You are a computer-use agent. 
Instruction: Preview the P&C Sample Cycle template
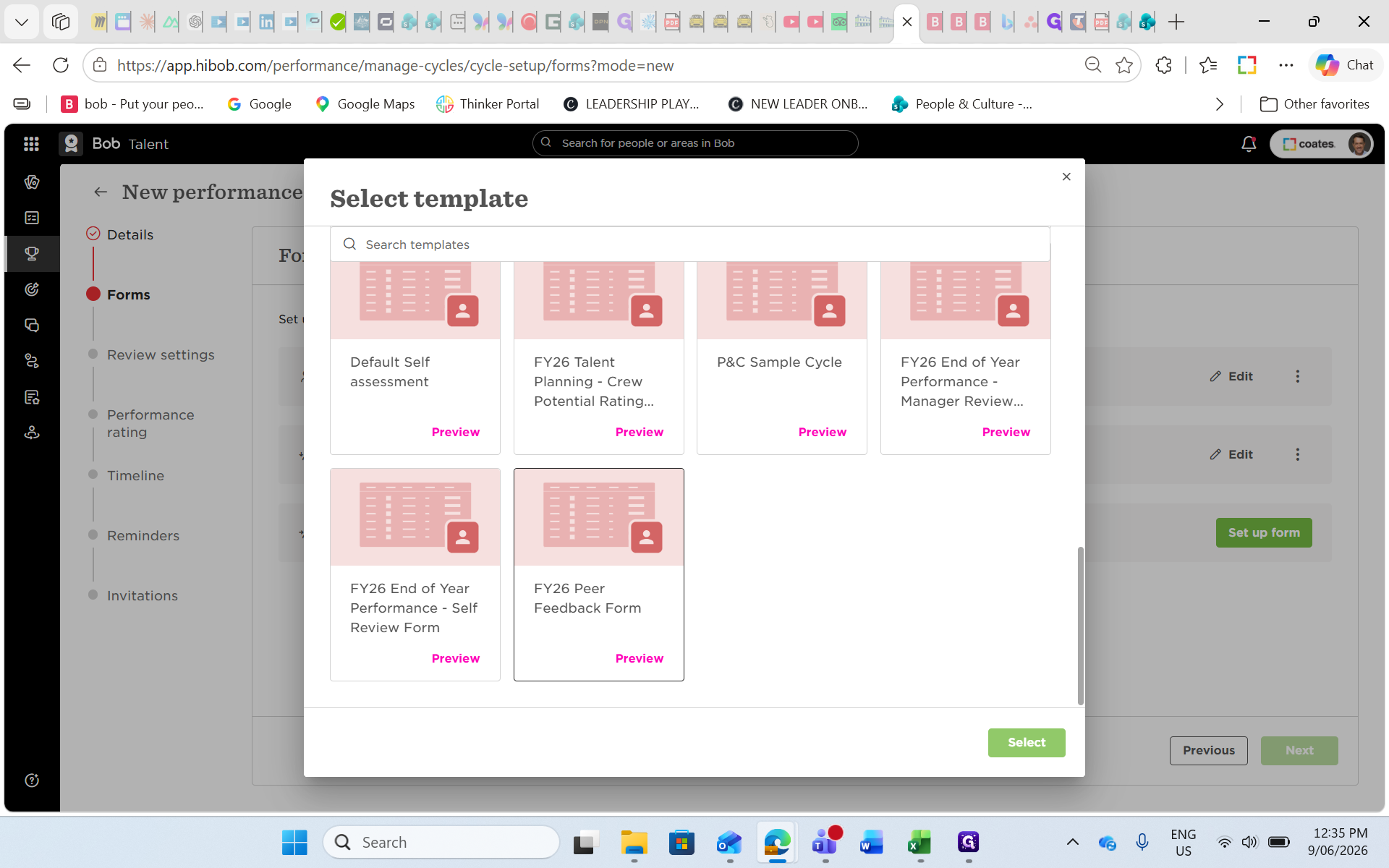tap(823, 432)
